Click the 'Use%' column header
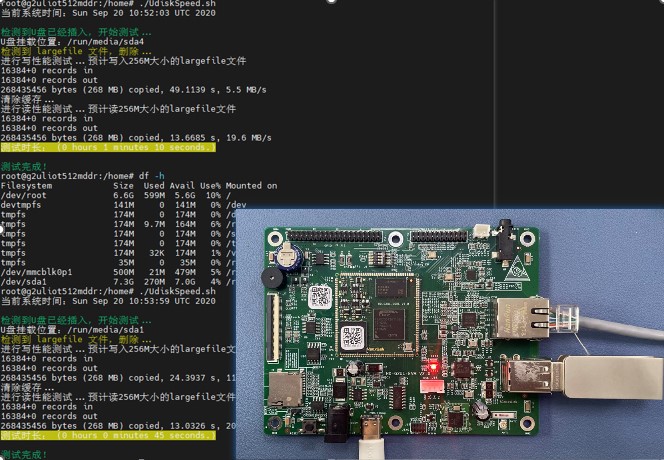 click(x=210, y=186)
